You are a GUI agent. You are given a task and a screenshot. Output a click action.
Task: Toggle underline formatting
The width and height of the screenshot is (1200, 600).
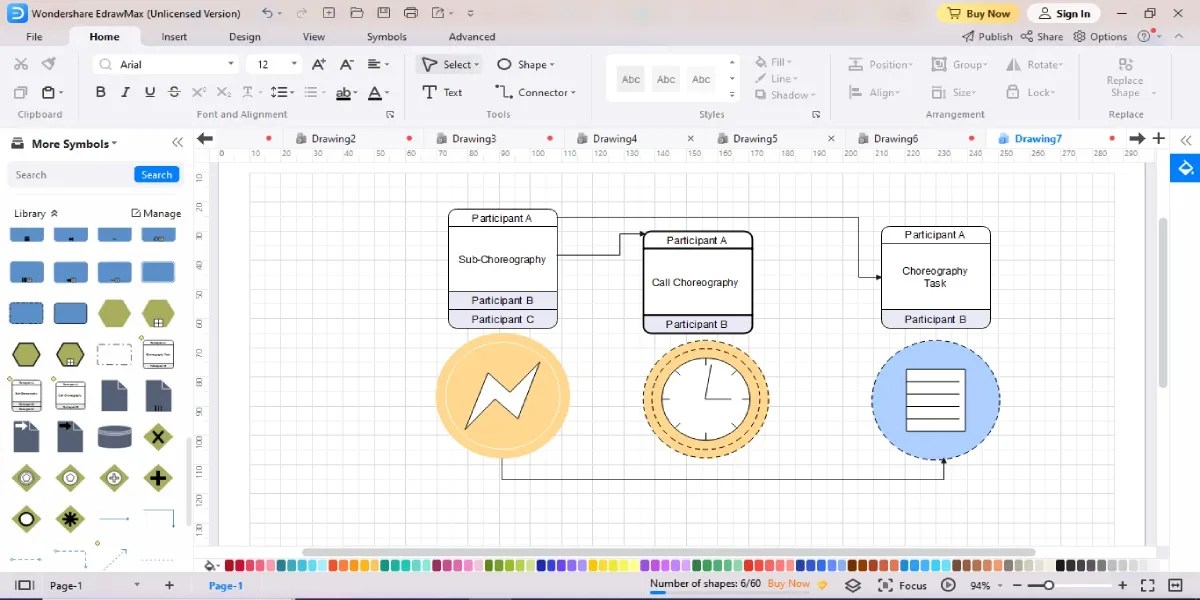[x=148, y=91]
